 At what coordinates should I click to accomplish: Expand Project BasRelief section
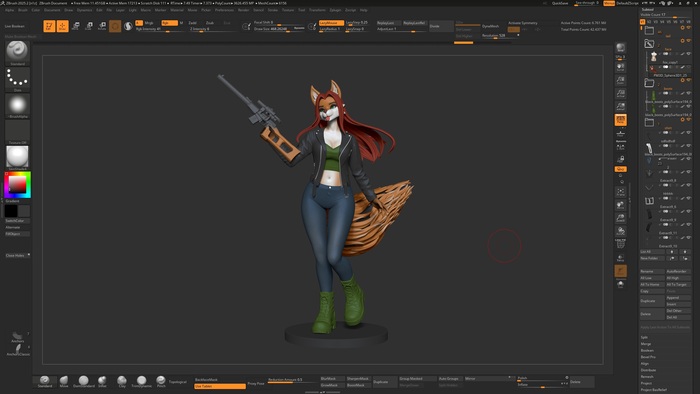654,390
